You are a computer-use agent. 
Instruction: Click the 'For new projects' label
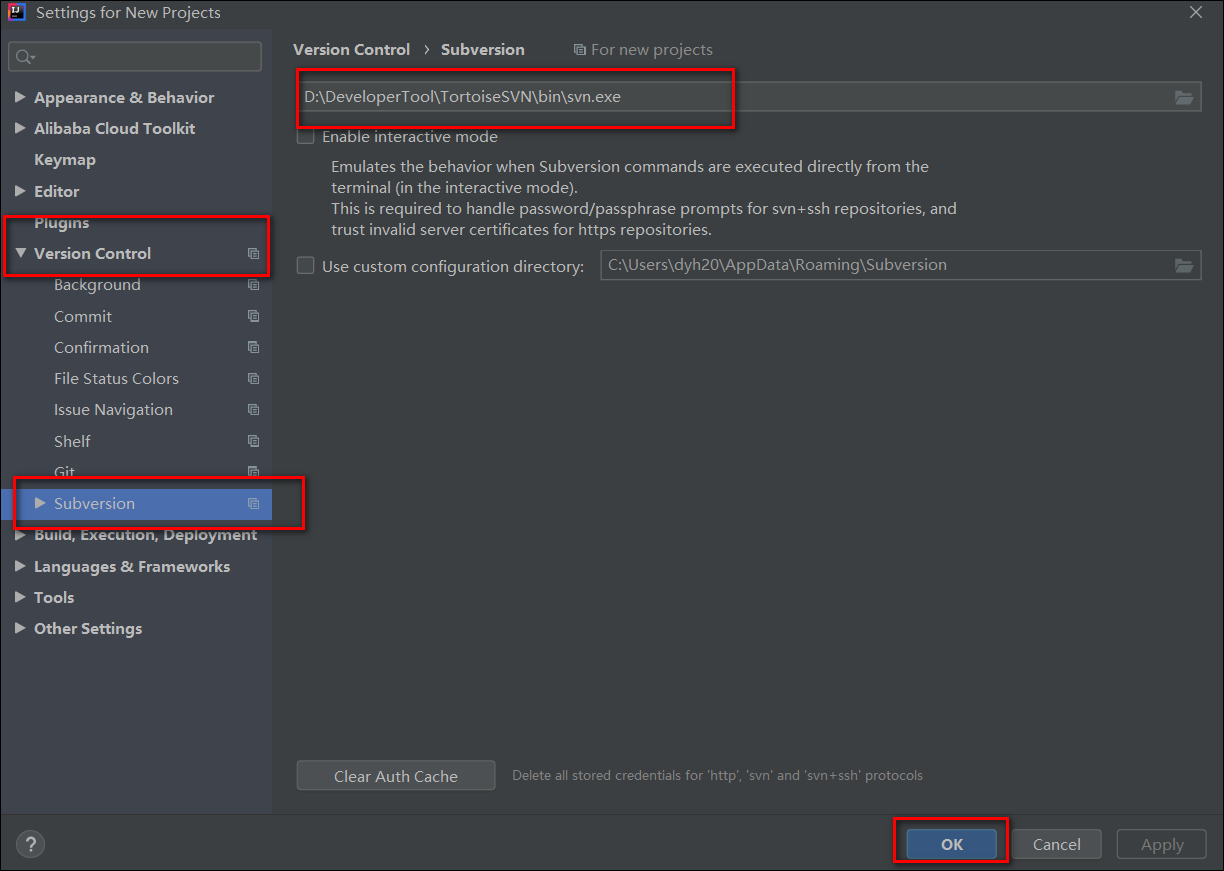652,50
